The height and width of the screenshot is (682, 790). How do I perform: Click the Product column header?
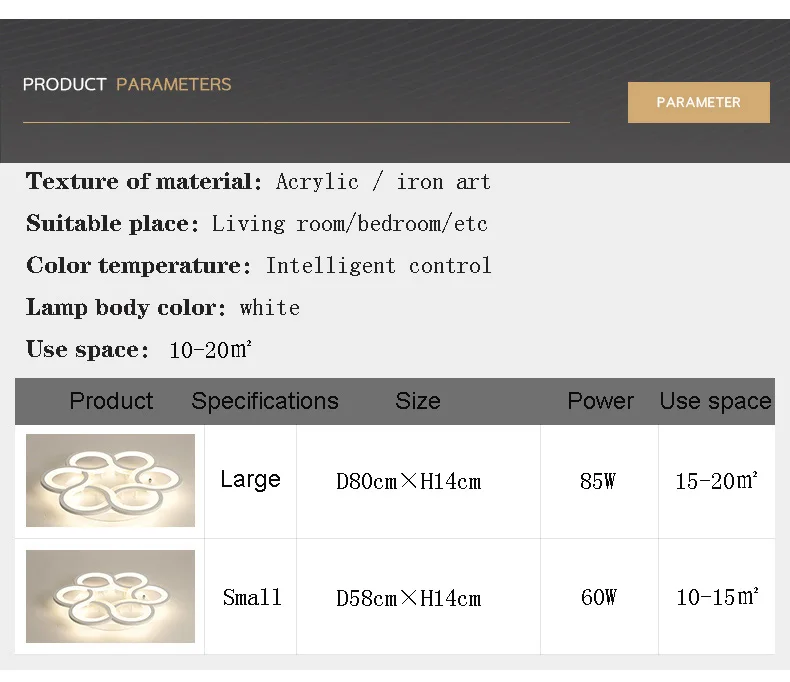tap(111, 401)
